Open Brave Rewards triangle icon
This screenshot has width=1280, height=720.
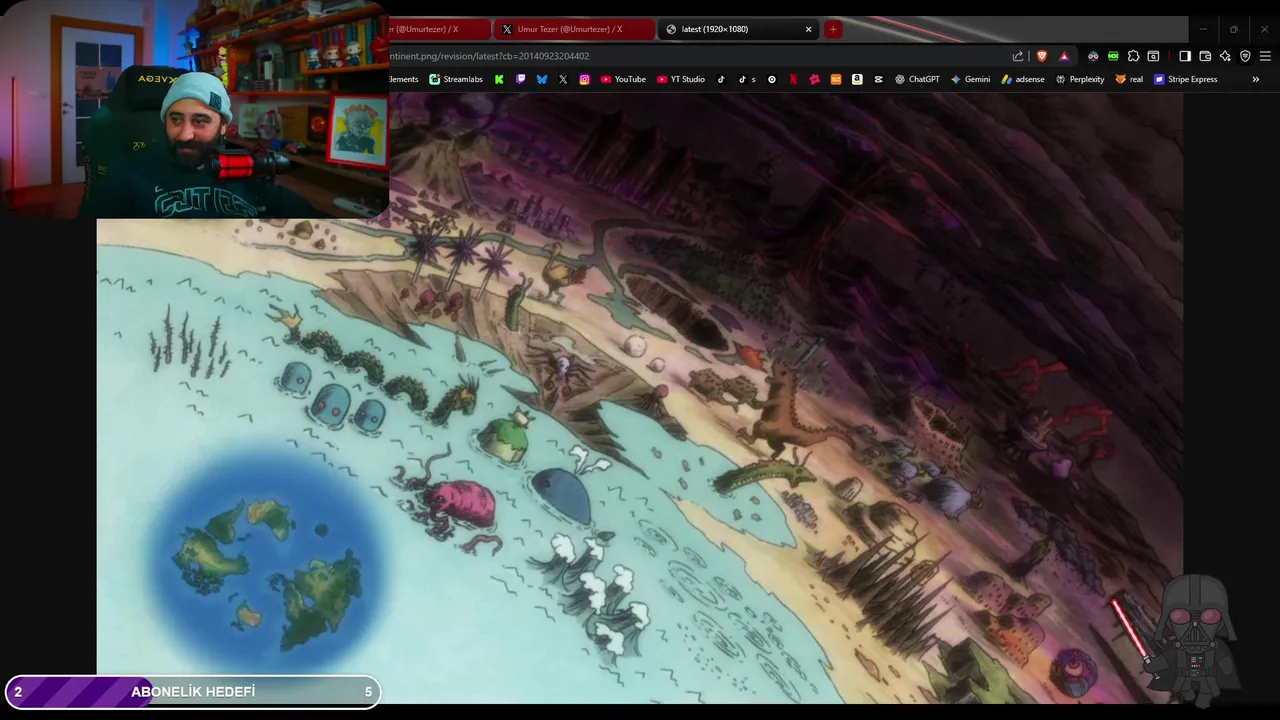pos(1064,56)
